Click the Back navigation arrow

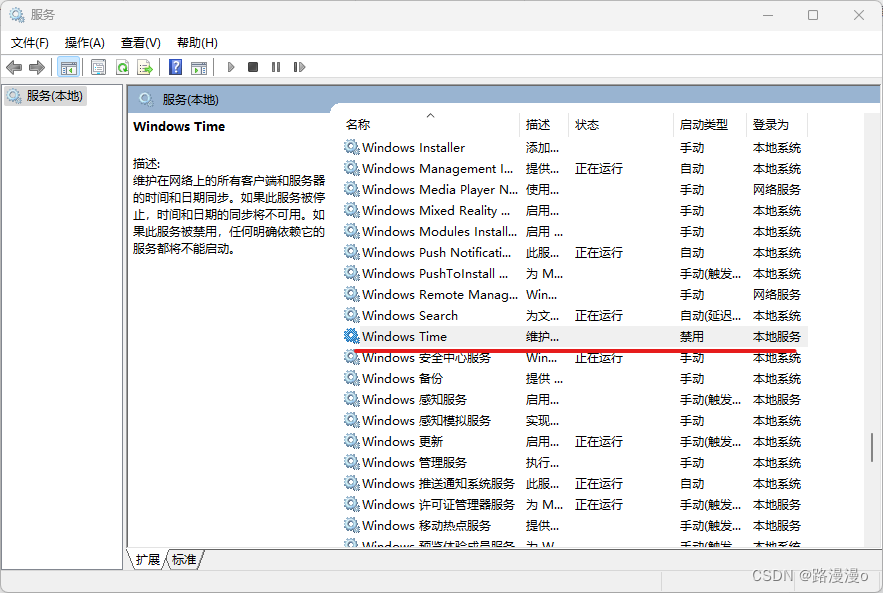tap(13, 67)
